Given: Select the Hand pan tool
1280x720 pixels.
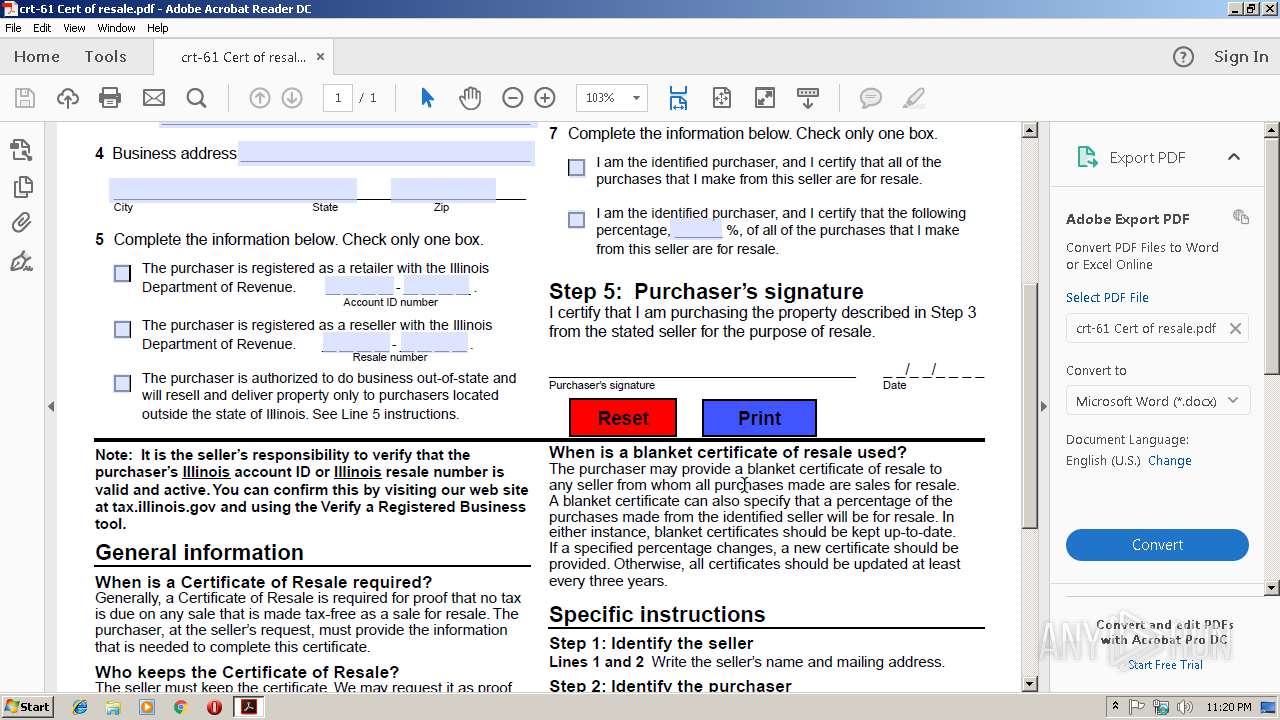Looking at the screenshot, I should coord(470,98).
